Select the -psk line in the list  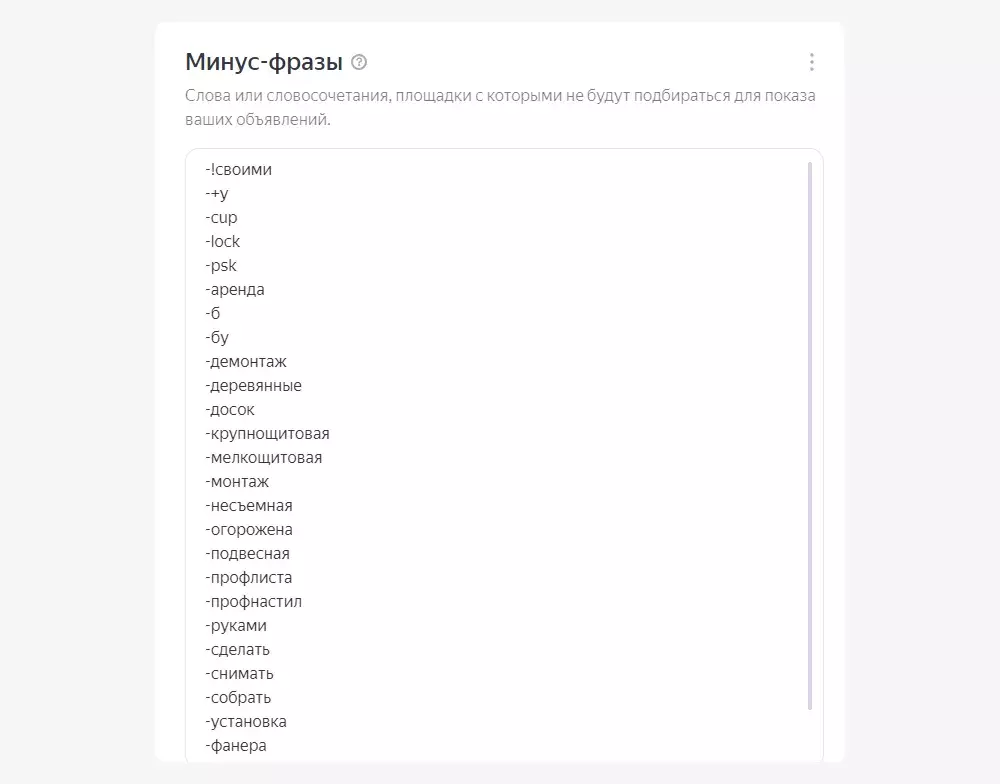coord(221,266)
